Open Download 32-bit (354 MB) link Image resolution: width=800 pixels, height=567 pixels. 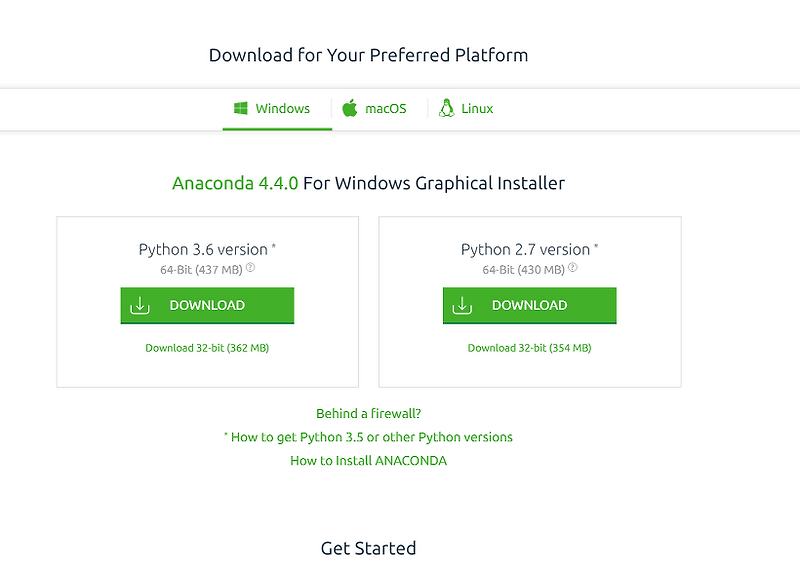(530, 348)
